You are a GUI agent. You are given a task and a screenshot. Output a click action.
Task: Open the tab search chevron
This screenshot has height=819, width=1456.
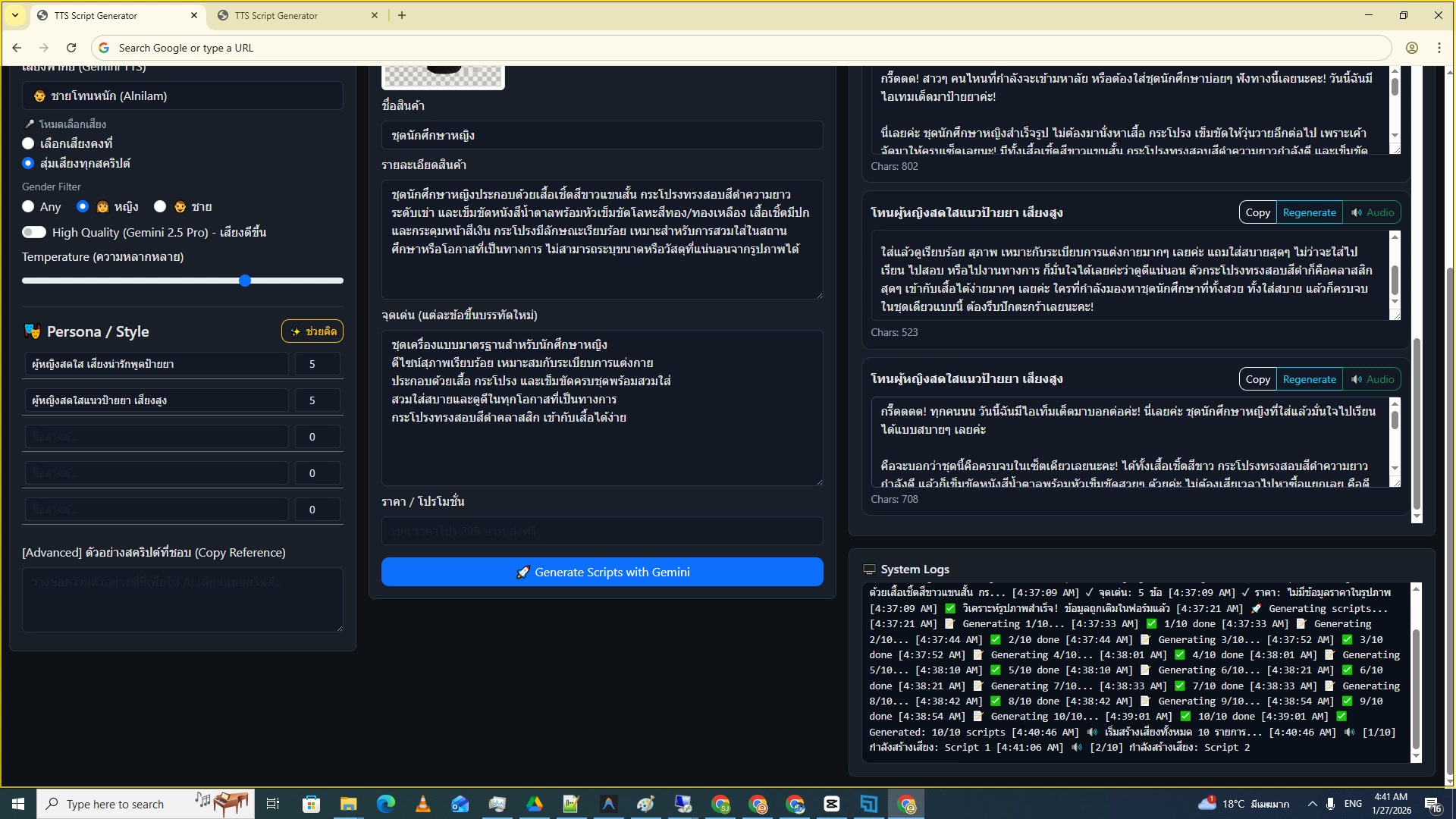pos(14,14)
